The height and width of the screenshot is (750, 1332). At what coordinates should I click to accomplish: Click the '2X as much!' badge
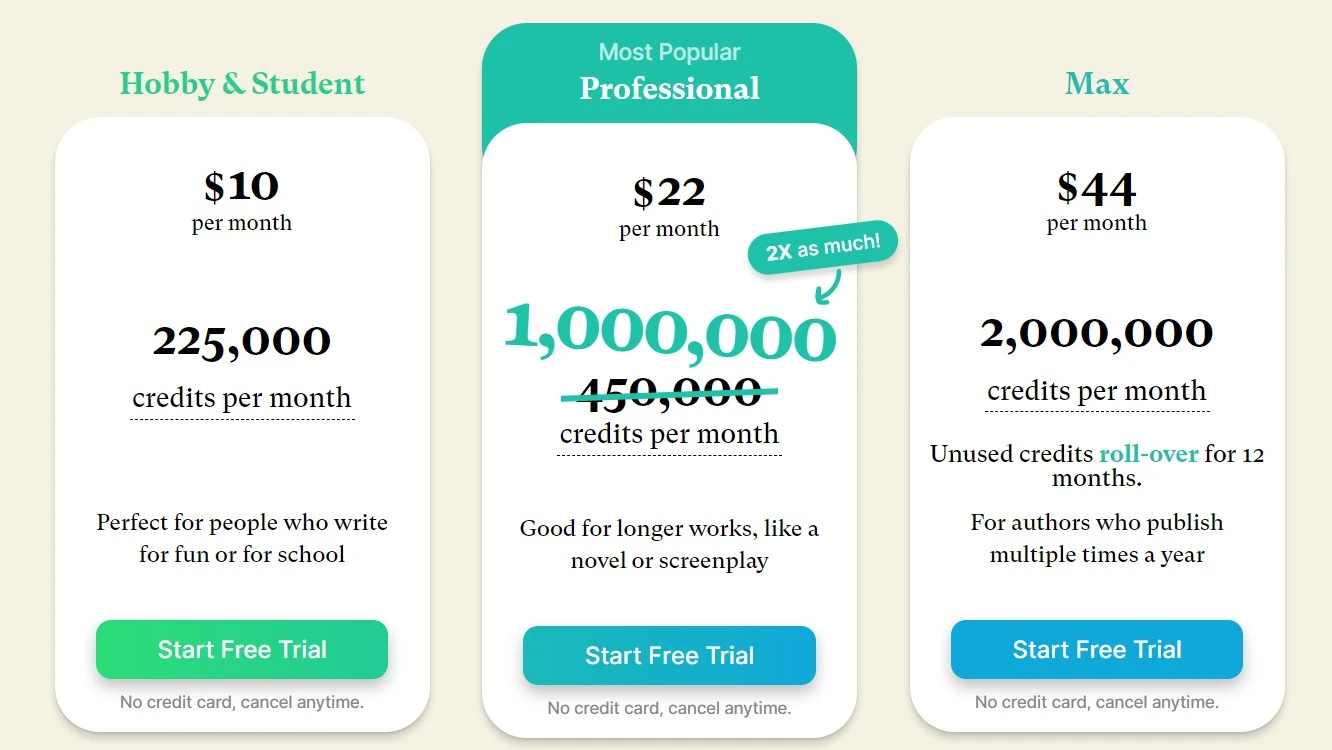823,246
